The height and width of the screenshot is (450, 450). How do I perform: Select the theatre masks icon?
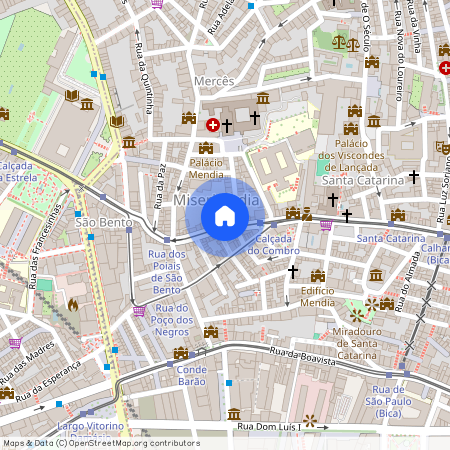point(443,148)
